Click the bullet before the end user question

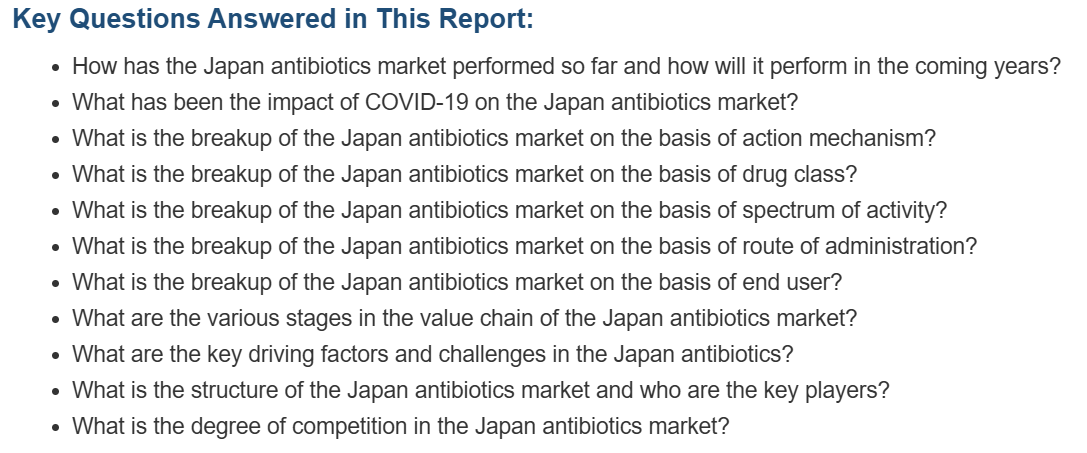[56, 284]
